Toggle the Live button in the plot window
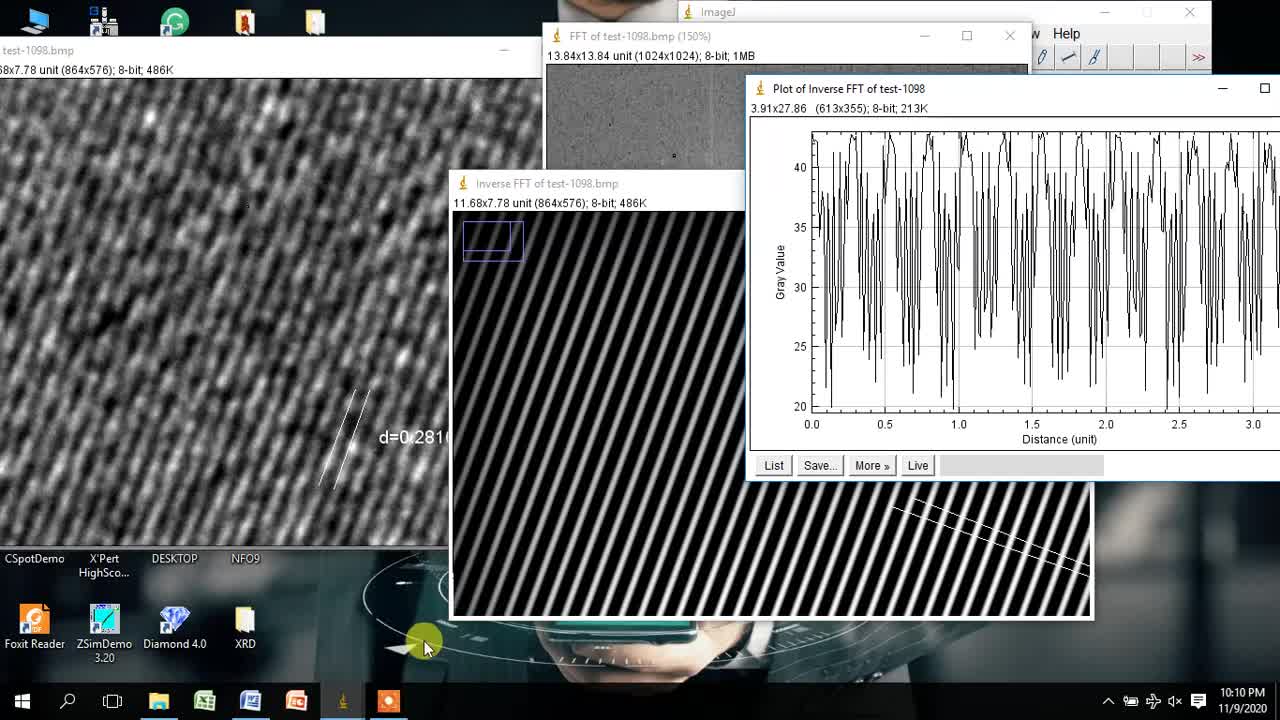 [x=917, y=465]
